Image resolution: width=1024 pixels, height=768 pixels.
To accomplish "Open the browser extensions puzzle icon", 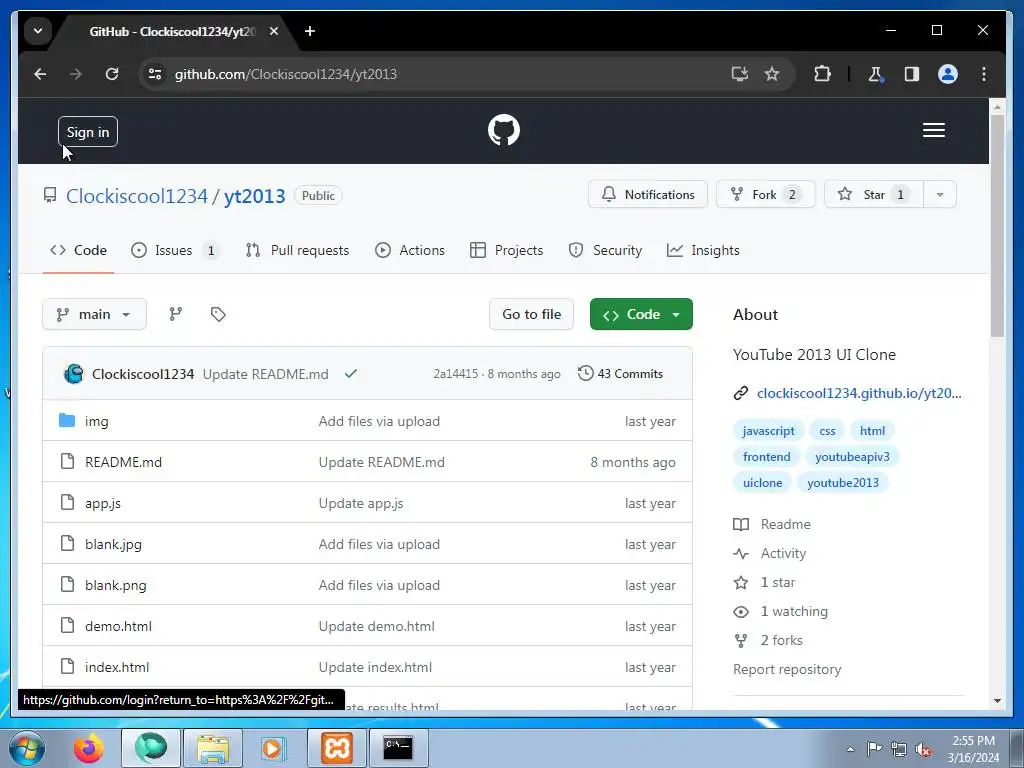I will [x=822, y=74].
